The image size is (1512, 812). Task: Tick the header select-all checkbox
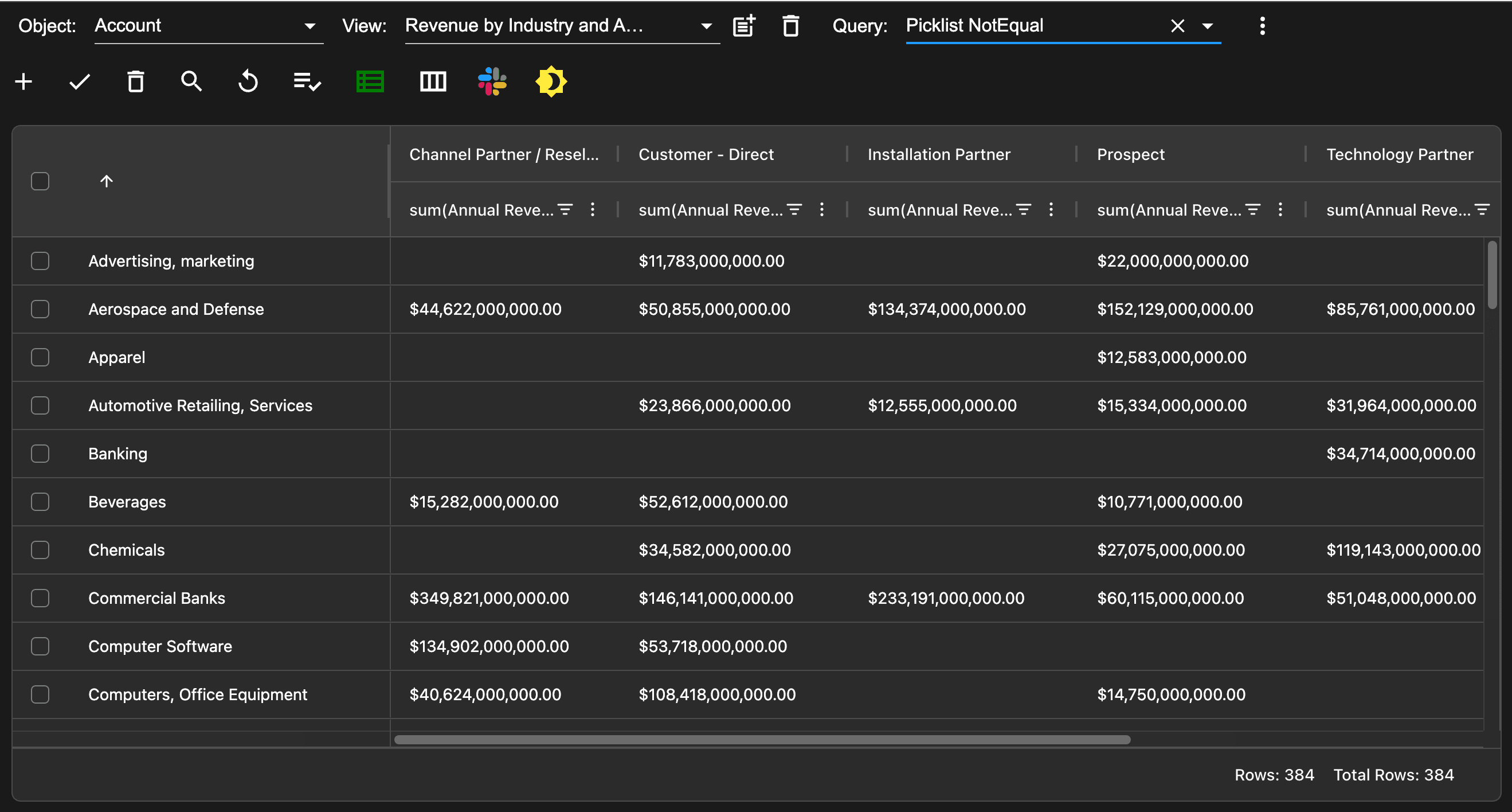pos(40,181)
